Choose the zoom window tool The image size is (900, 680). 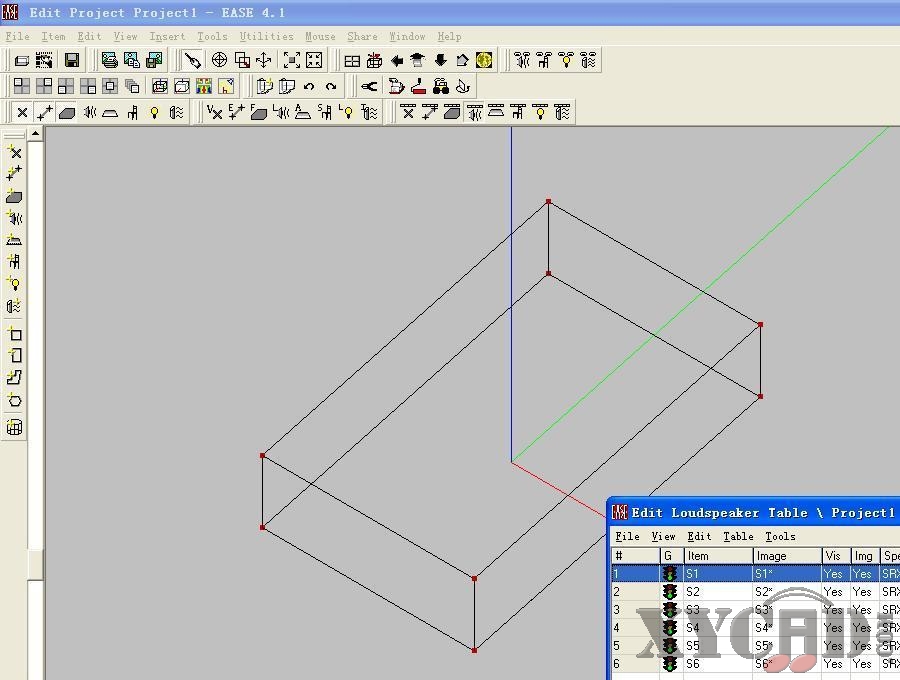[242, 60]
